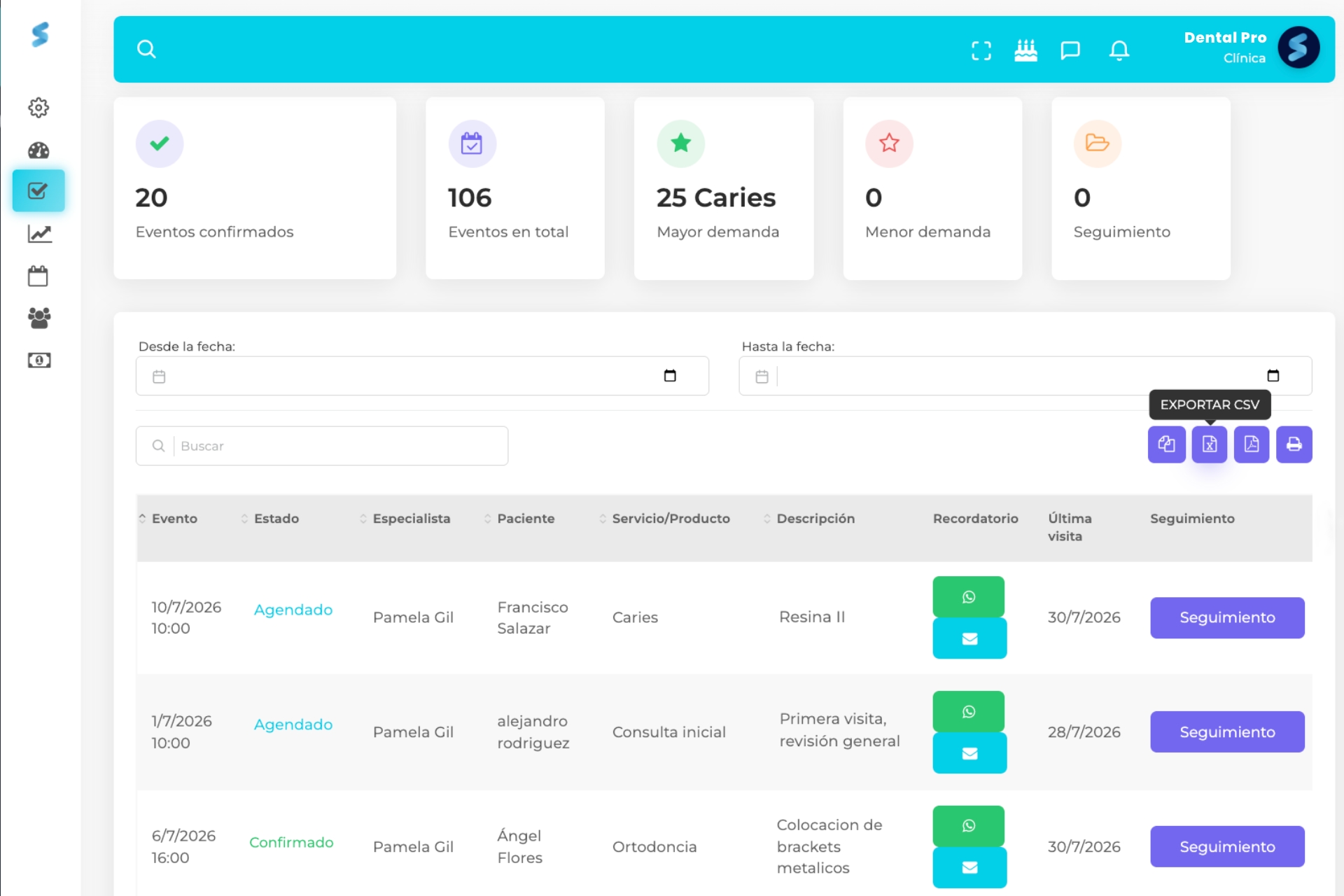Click last visit 28/7/2026
Screen dimensions: 1344x896
(1084, 732)
